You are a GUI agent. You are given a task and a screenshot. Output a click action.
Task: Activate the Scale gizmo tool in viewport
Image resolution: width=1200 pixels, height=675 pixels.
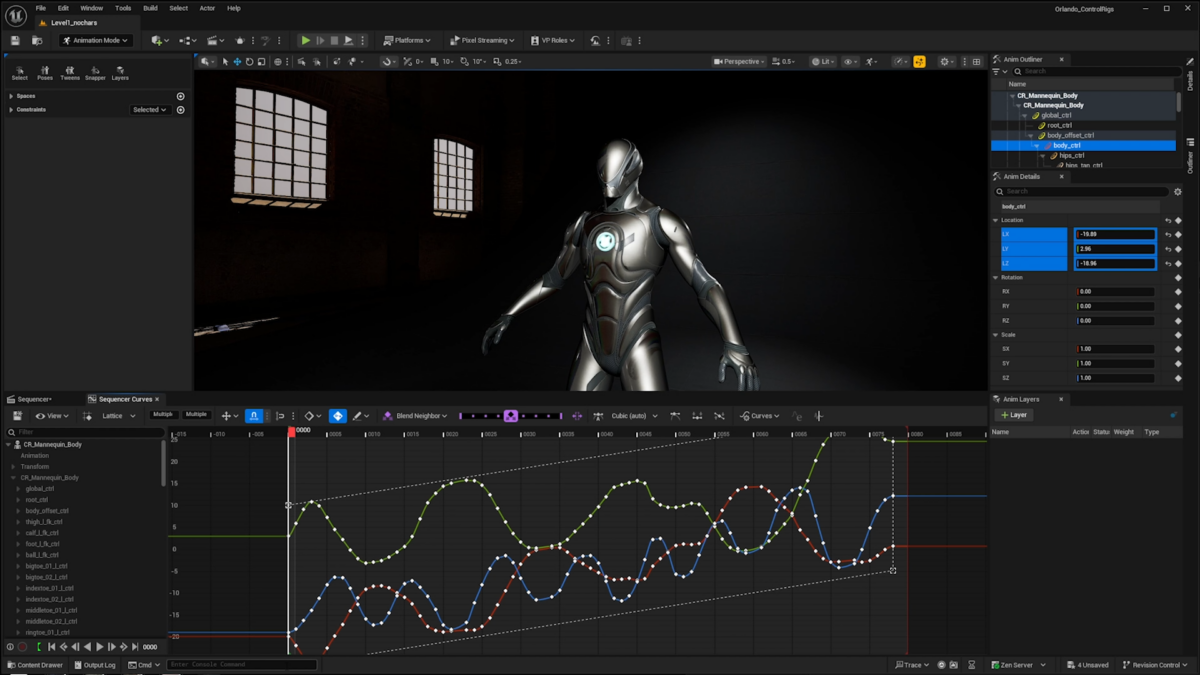(261, 62)
